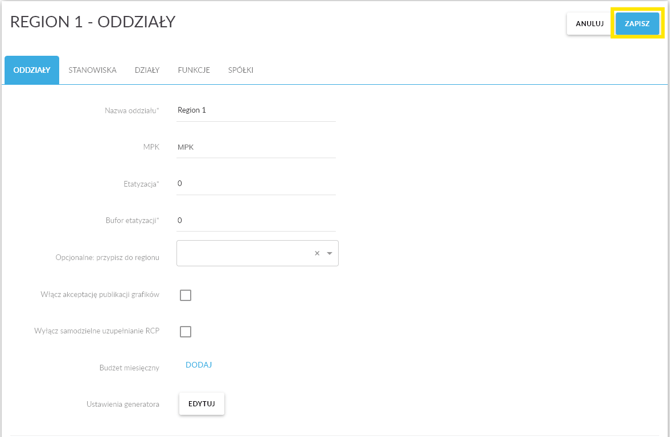
Task: Select the active ODDZIAŁY tab
Action: pyautogui.click(x=32, y=70)
